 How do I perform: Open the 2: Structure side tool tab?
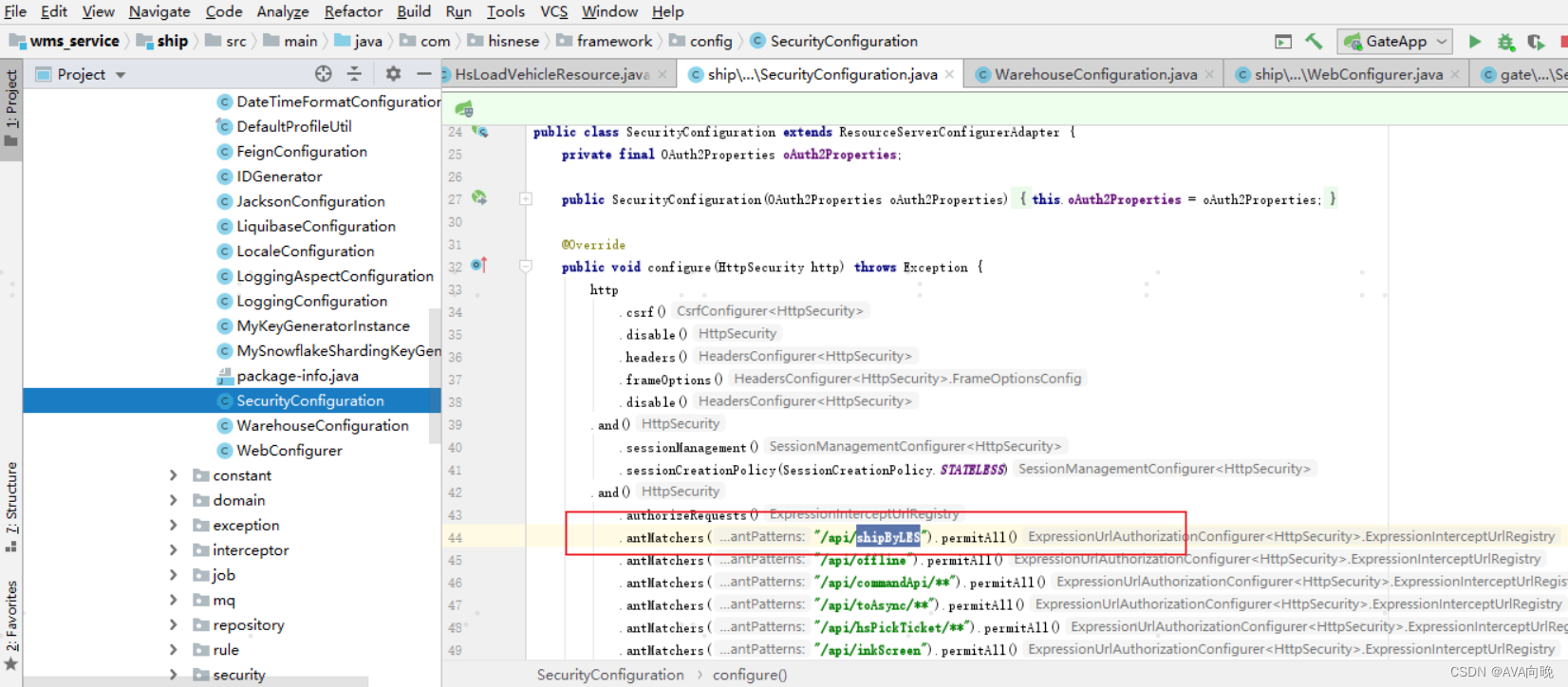[11, 507]
